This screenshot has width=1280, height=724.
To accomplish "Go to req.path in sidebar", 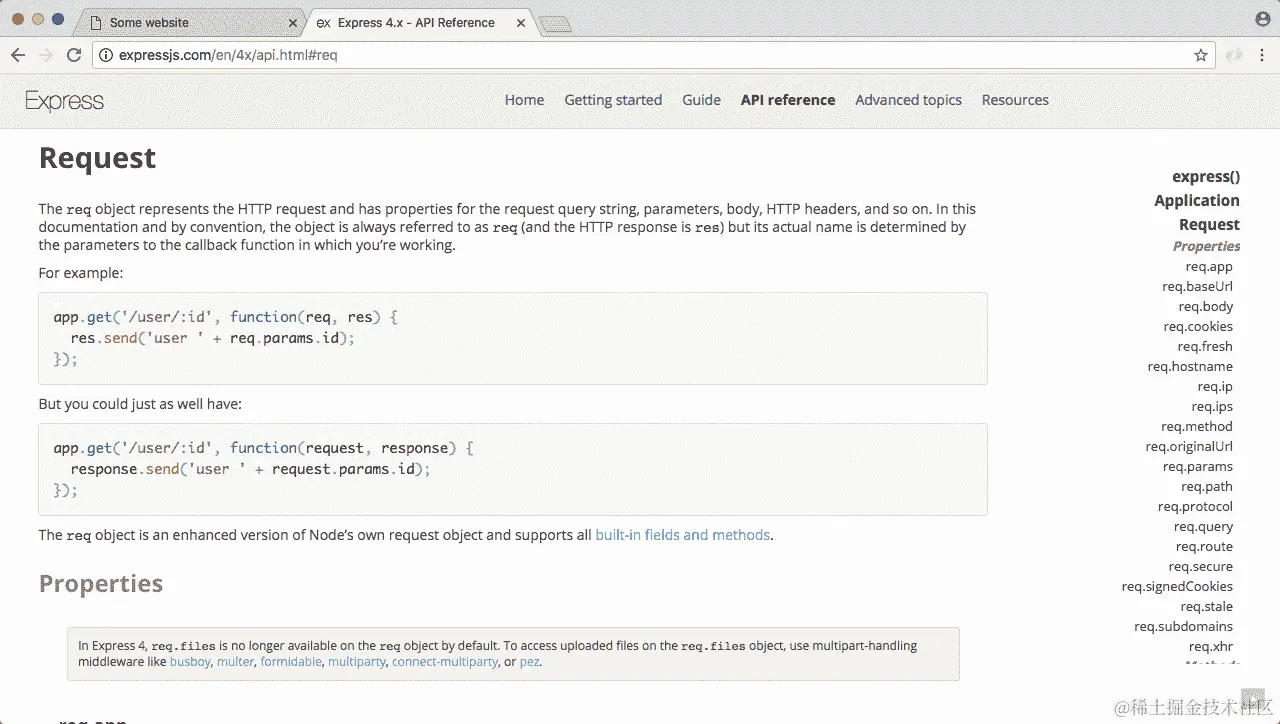I will (x=1207, y=487).
